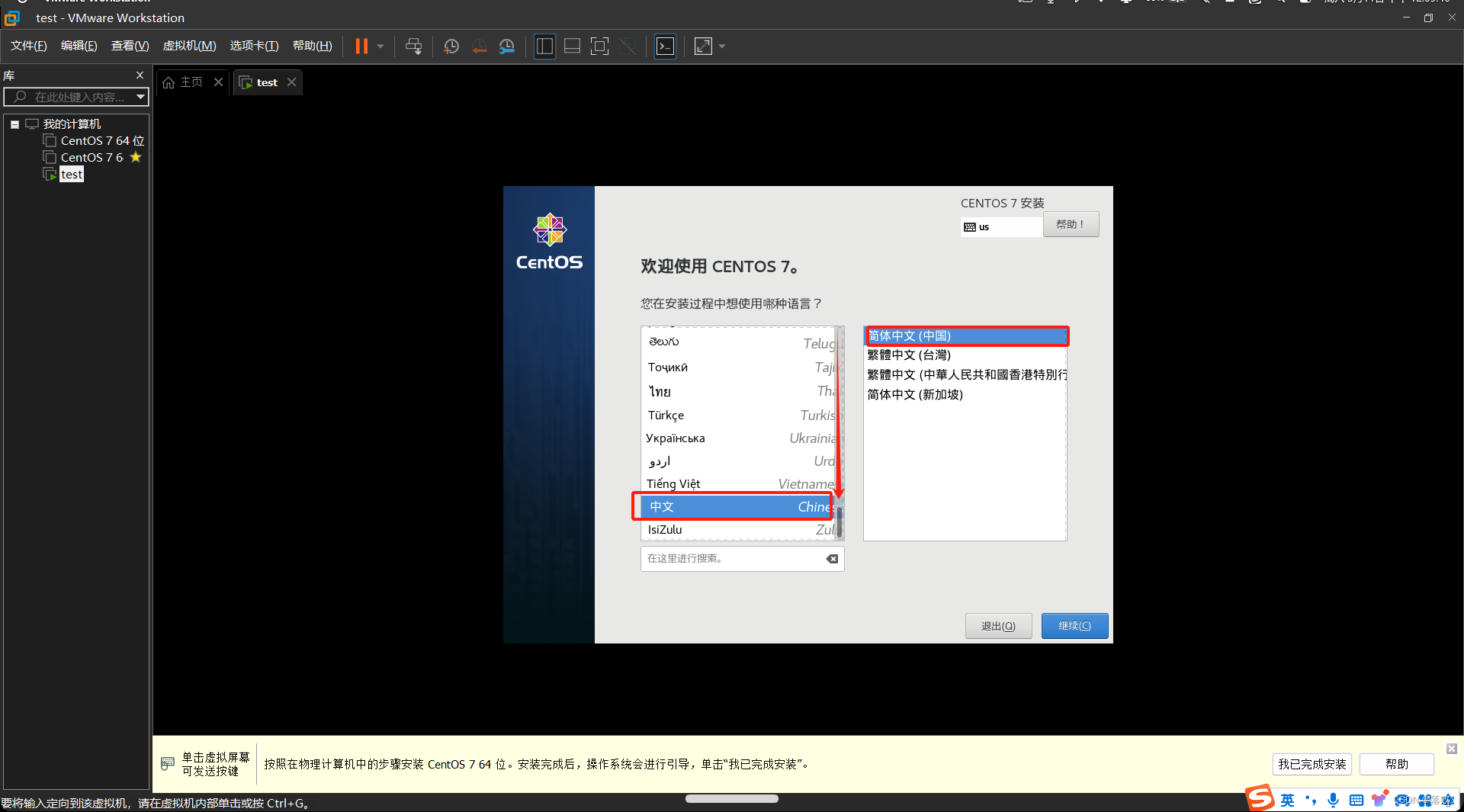Click the 我已完成安装 button
The height and width of the screenshot is (812, 1464).
(1311, 764)
